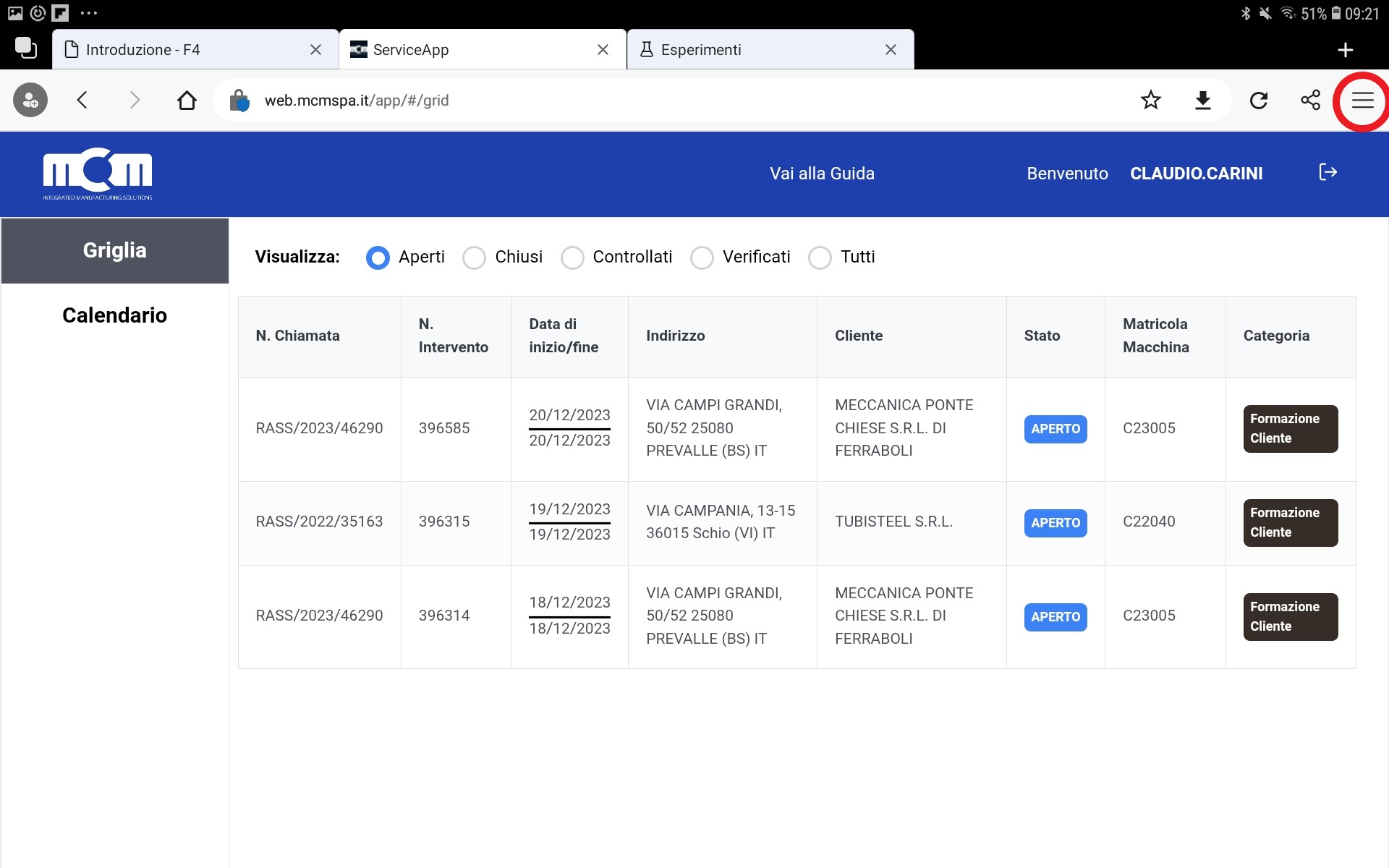This screenshot has height=868, width=1389.
Task: Click the download icon in the address bar
Action: [1203, 101]
